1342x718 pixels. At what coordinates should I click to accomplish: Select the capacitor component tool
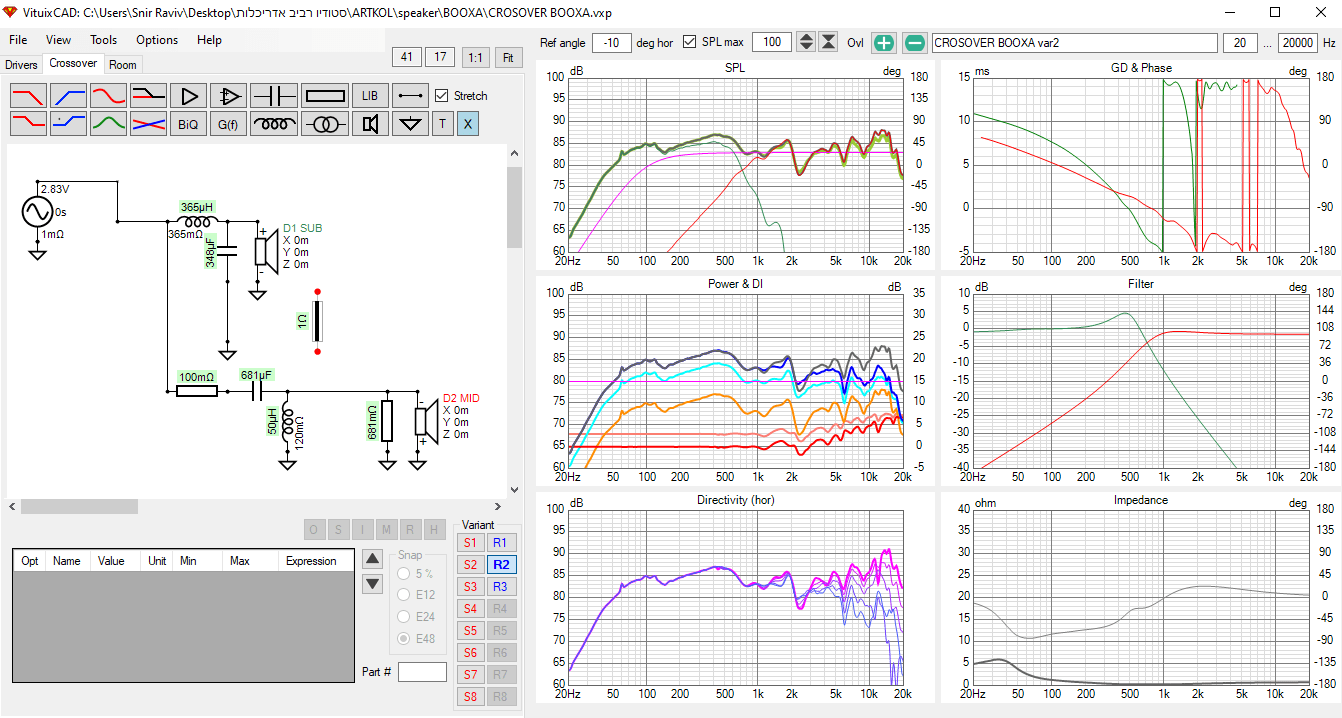pyautogui.click(x=274, y=96)
